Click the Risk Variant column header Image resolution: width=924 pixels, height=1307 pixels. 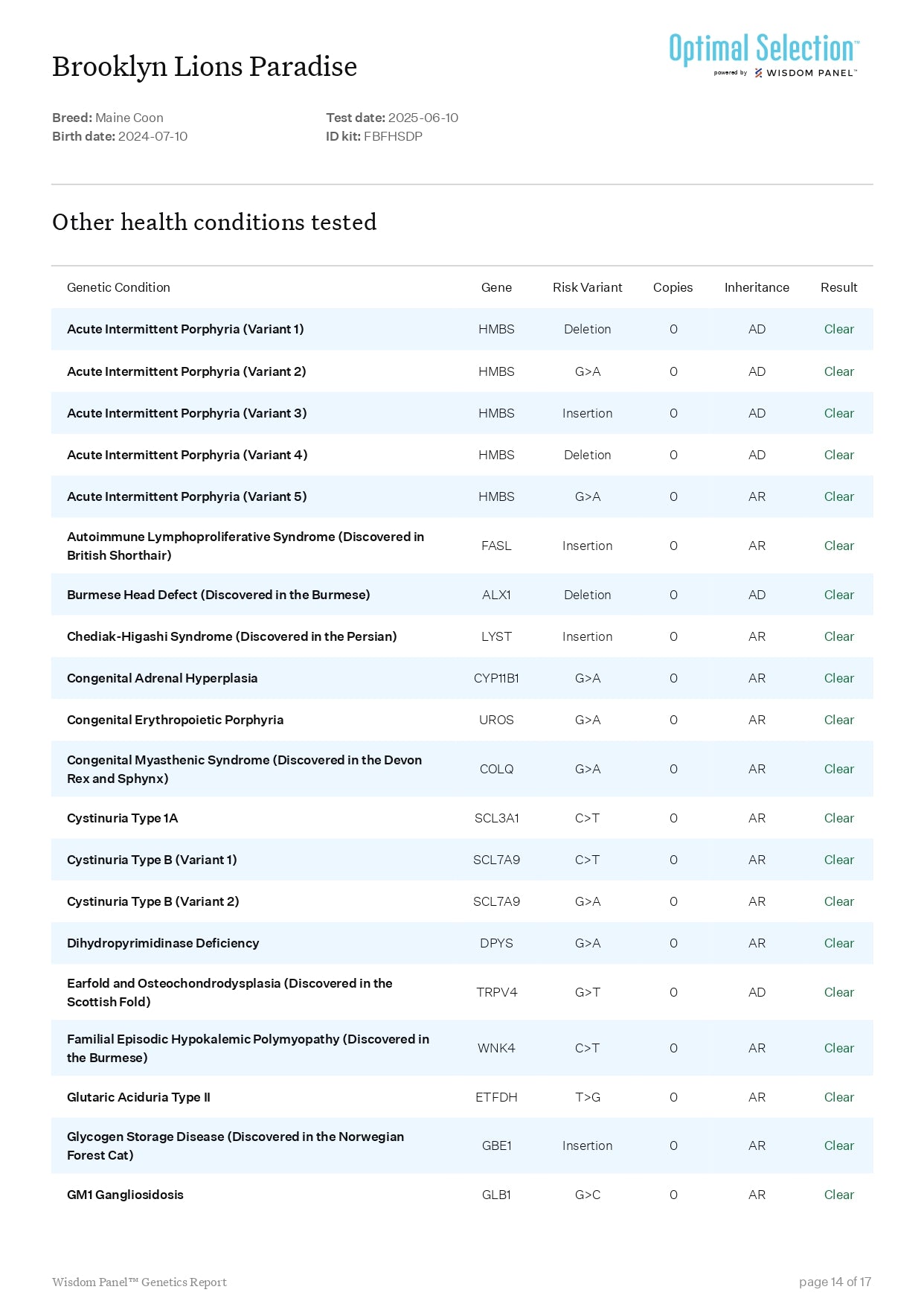pos(587,287)
